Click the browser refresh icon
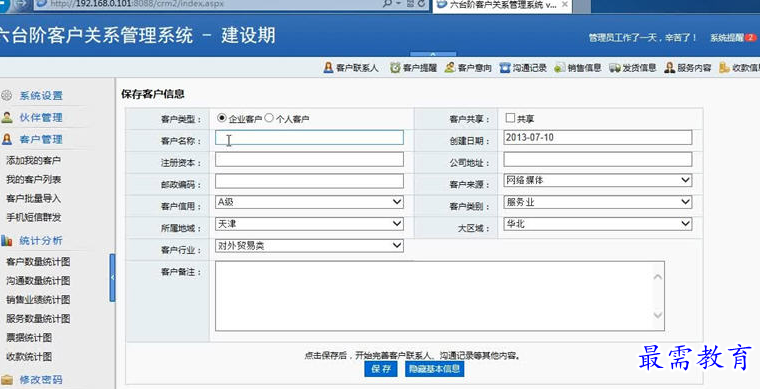The width and height of the screenshot is (760, 389). click(x=422, y=4)
